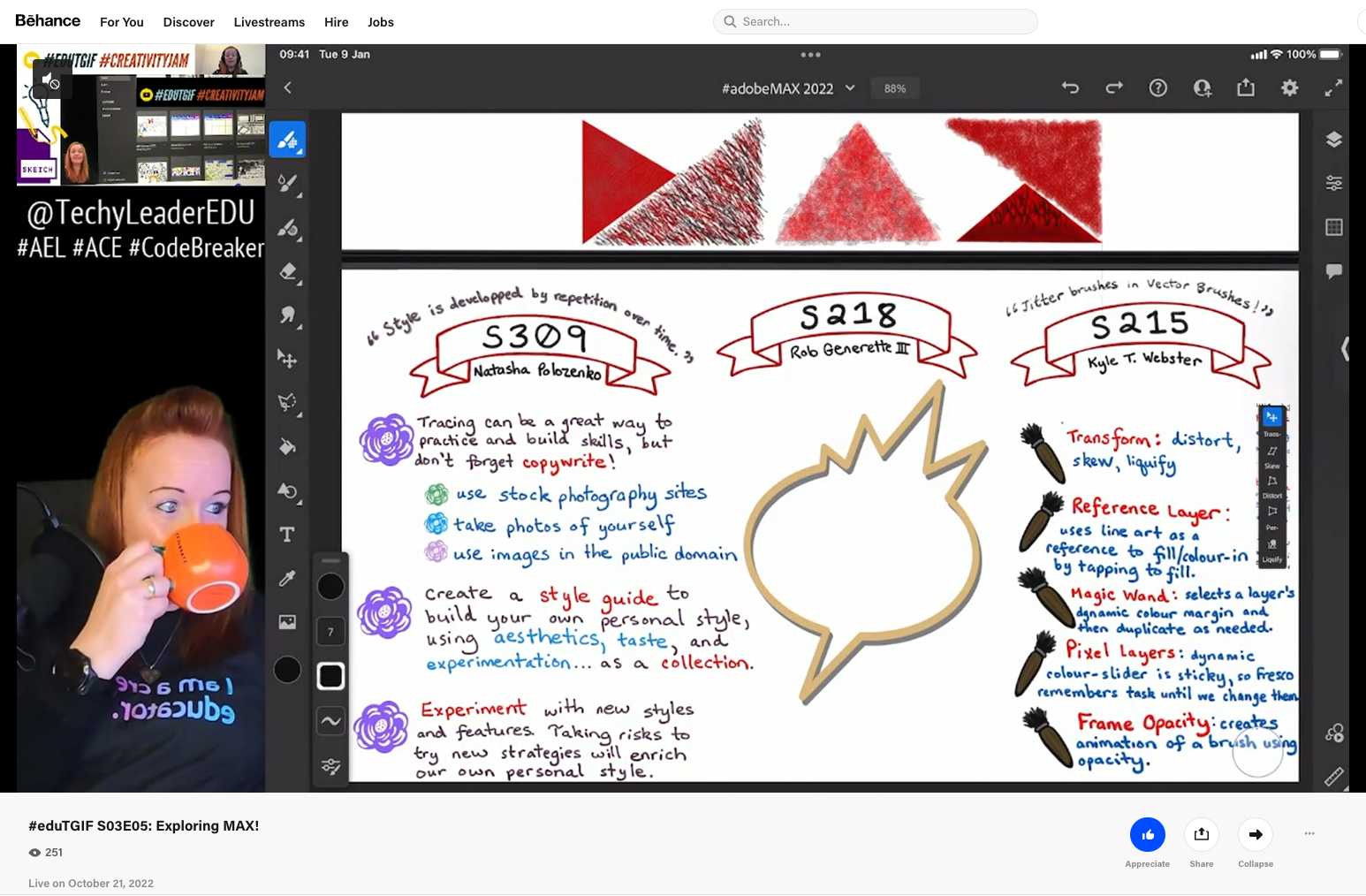Invite collaborators with the person icon
1366x896 pixels.
pos(1203,87)
